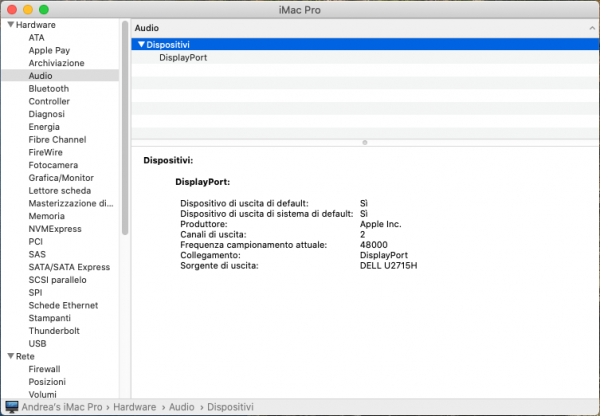Open Memoria in the sidebar

tap(46, 216)
